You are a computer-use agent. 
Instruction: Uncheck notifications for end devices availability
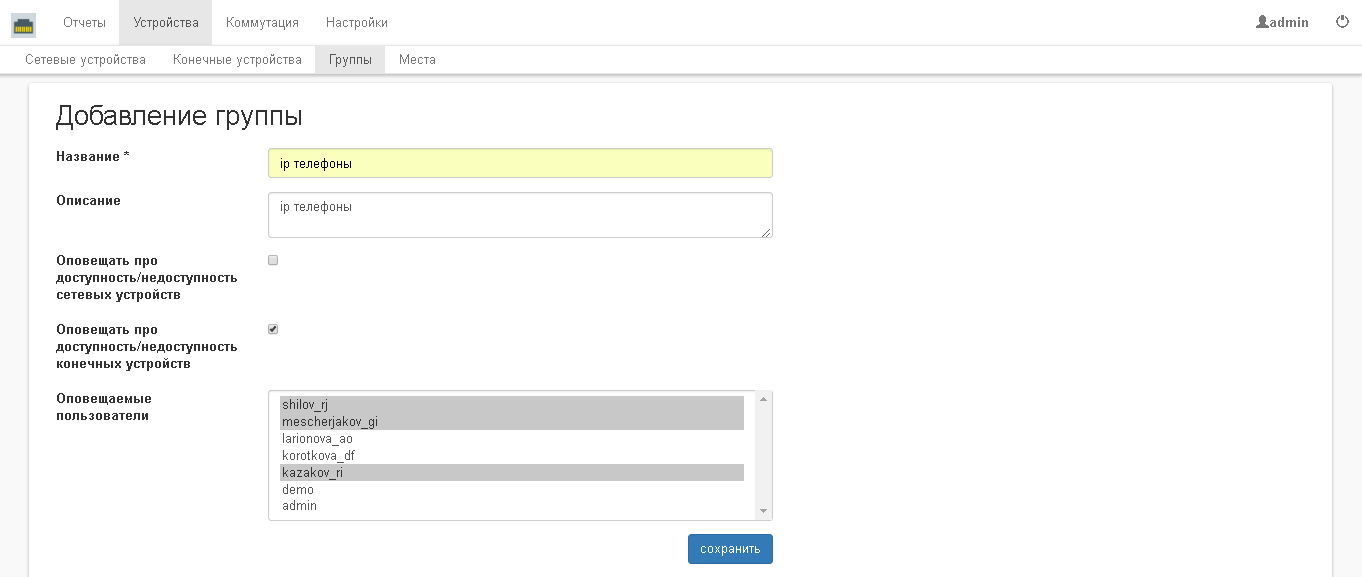pyautogui.click(x=273, y=329)
